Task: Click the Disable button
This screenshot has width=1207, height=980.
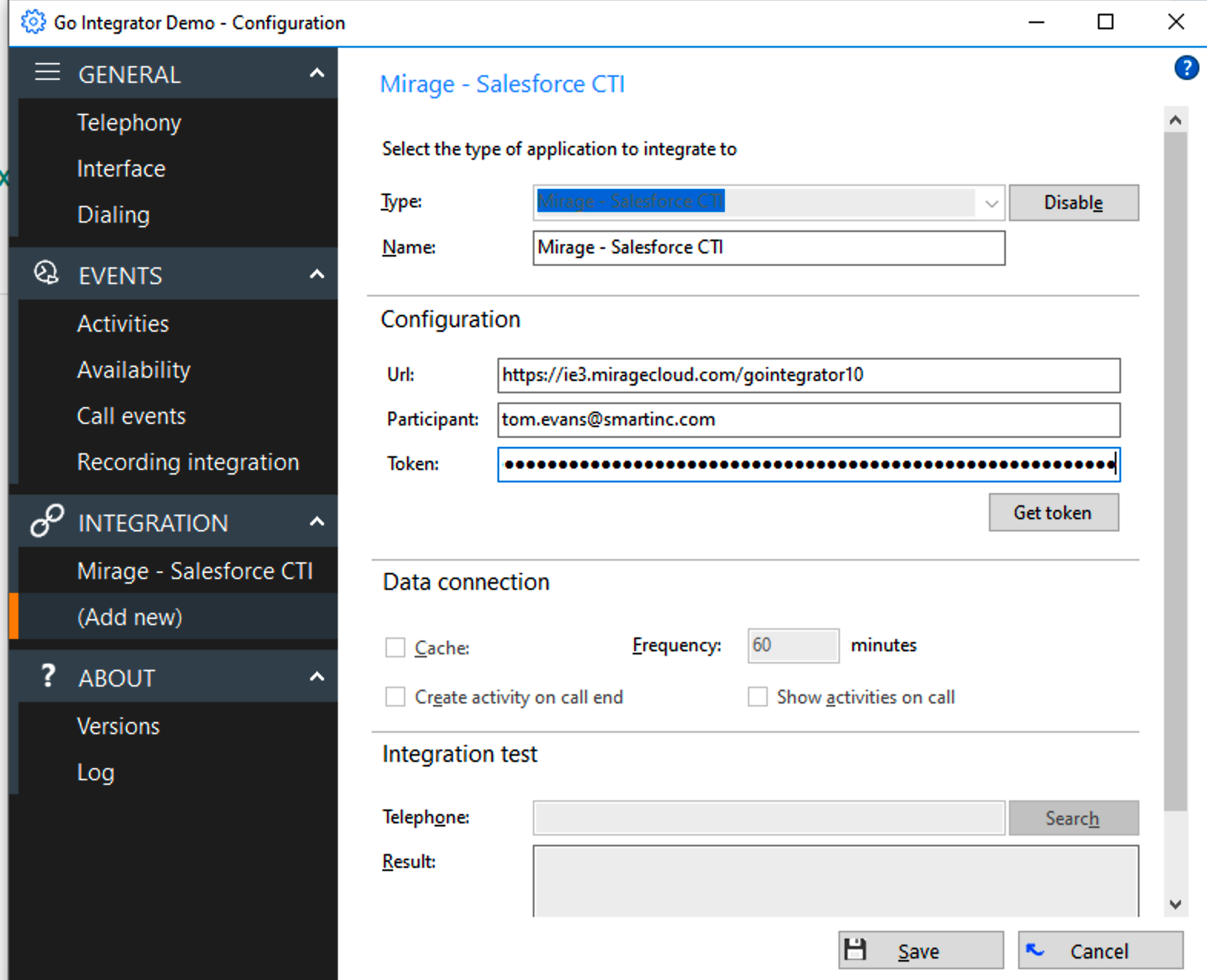Action: click(1073, 203)
